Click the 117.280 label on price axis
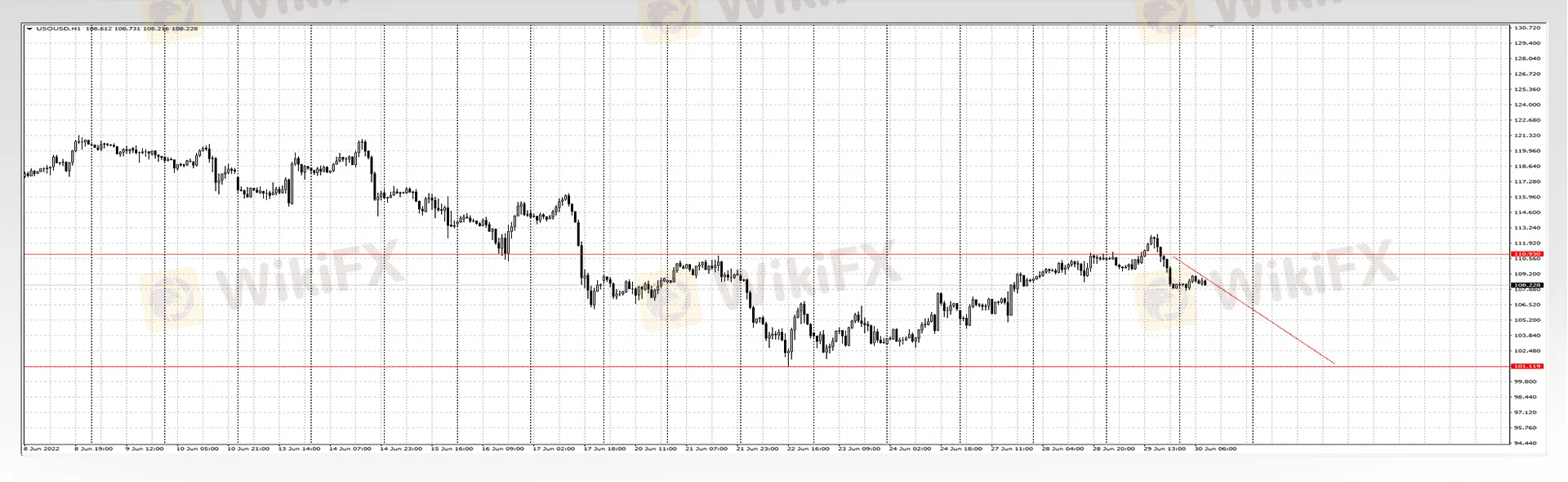1568x482 pixels. point(1526,181)
